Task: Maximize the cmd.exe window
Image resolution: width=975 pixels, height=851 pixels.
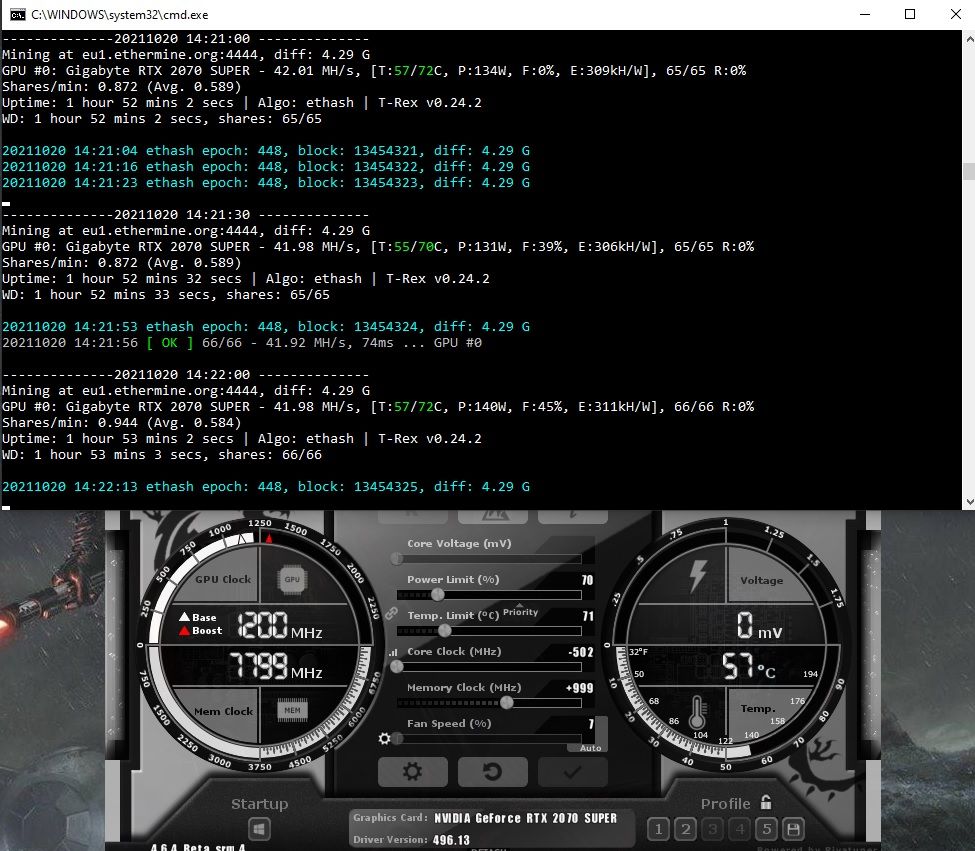Action: pos(910,14)
